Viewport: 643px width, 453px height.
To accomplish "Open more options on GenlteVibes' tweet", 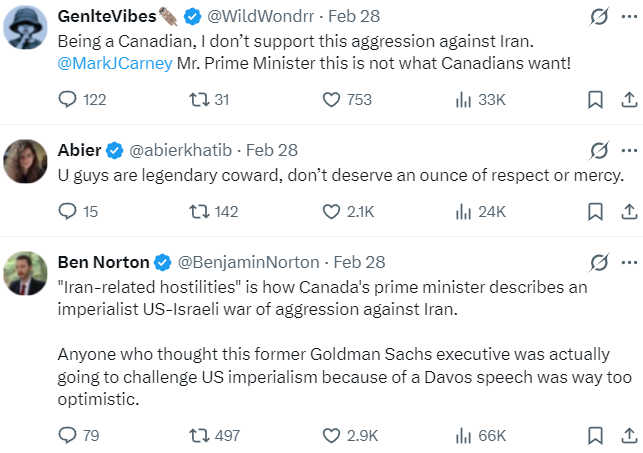I will [x=629, y=18].
